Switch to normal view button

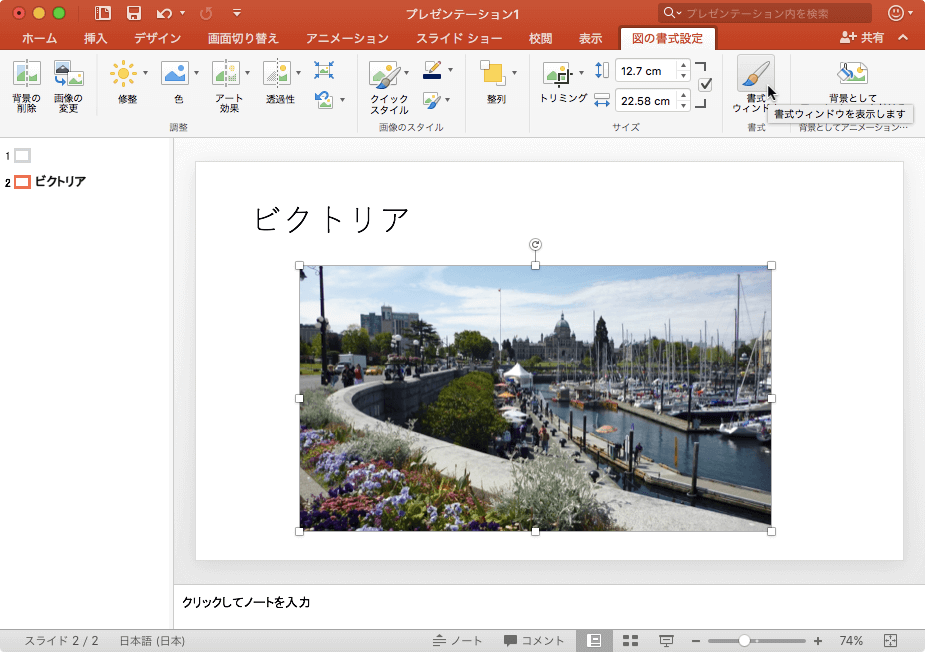pyautogui.click(x=594, y=640)
